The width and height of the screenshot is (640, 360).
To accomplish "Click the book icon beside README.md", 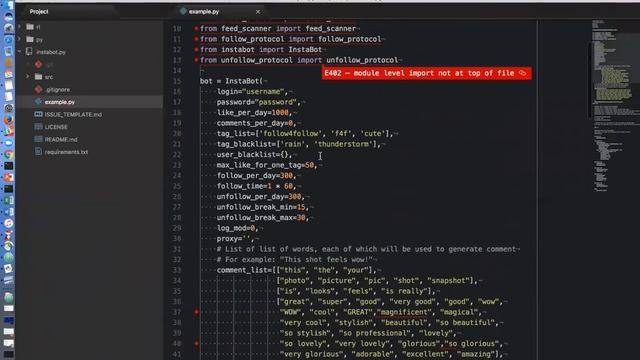I will (38, 139).
